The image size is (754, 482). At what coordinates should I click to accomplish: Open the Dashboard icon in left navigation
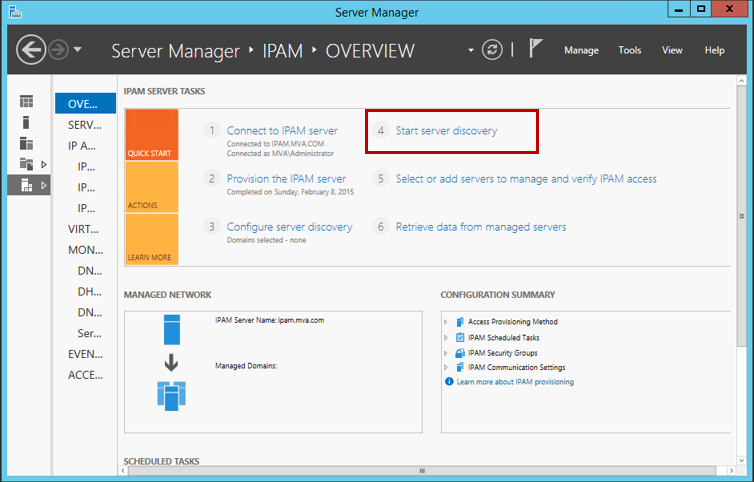coord(26,102)
